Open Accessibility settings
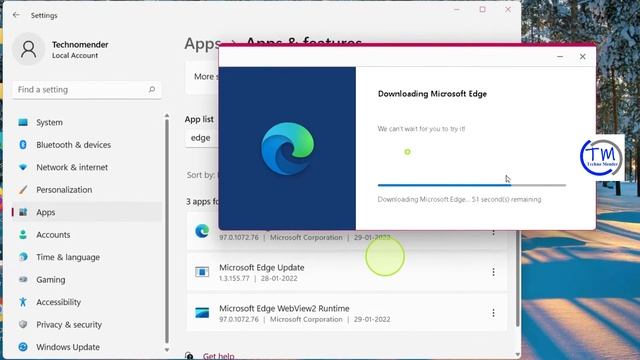Screen dimensions: 640x360 coord(87,302)
